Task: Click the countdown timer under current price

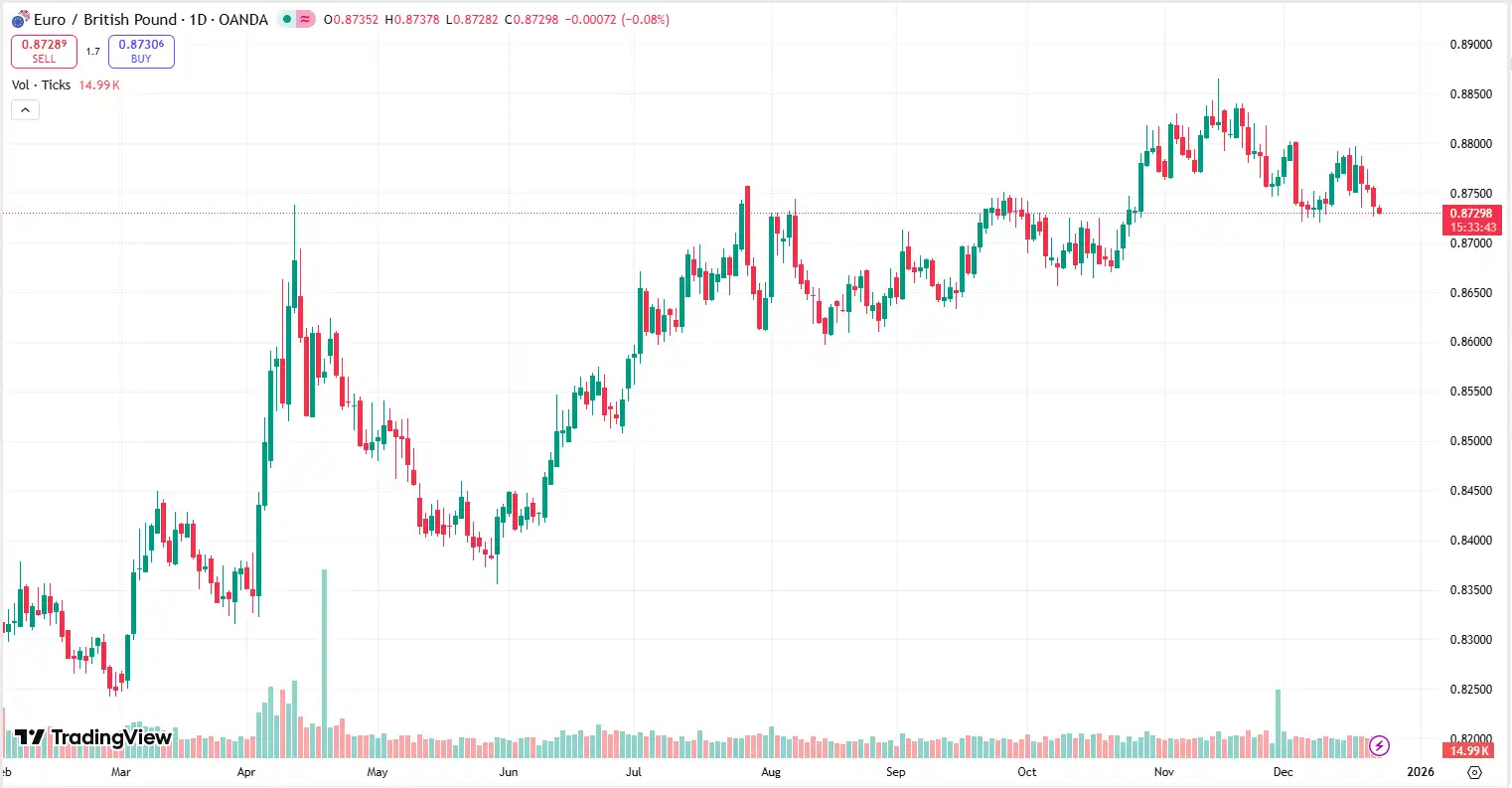Action: point(1473,227)
